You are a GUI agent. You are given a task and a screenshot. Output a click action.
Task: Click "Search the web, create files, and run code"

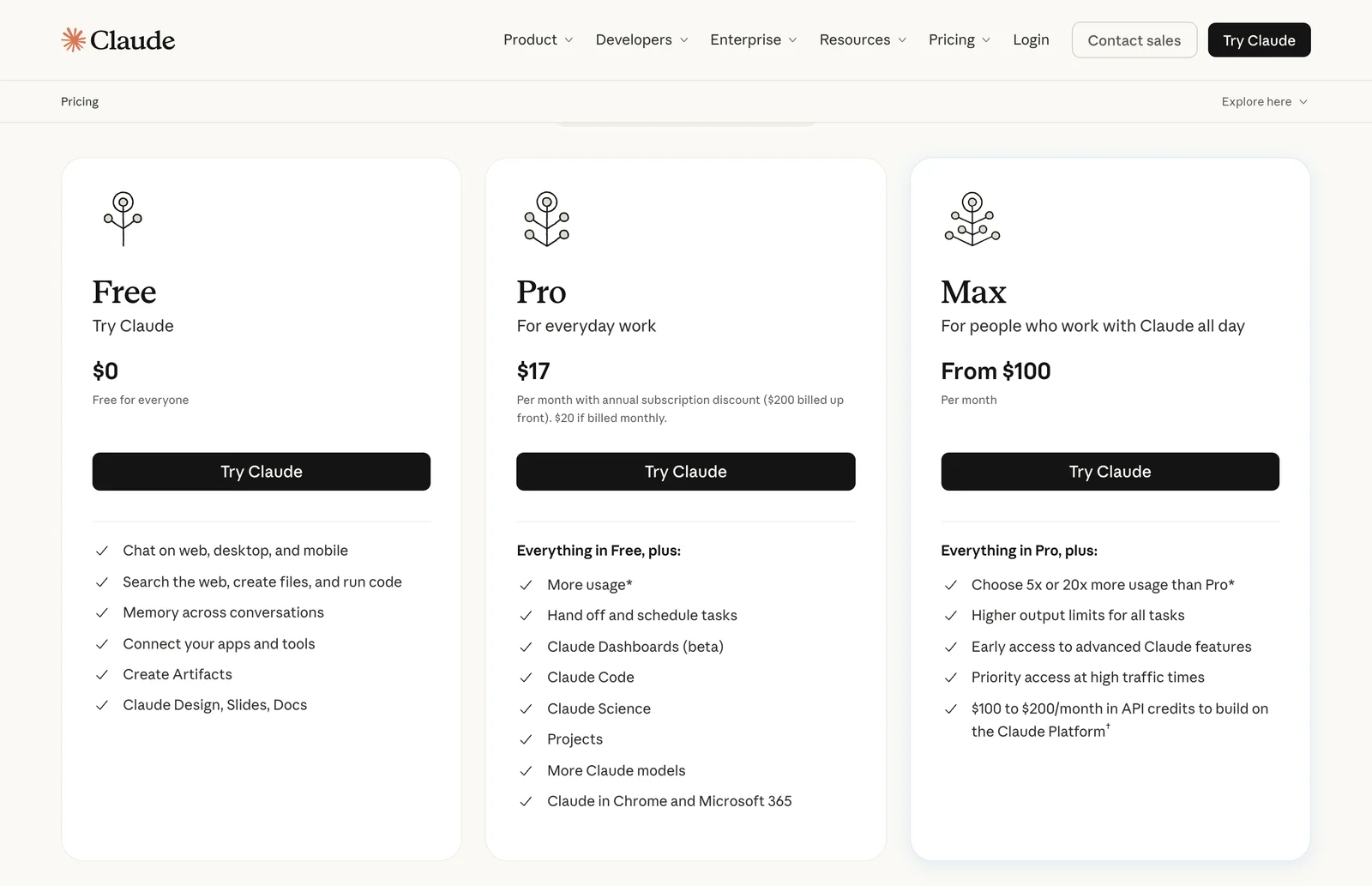[262, 582]
